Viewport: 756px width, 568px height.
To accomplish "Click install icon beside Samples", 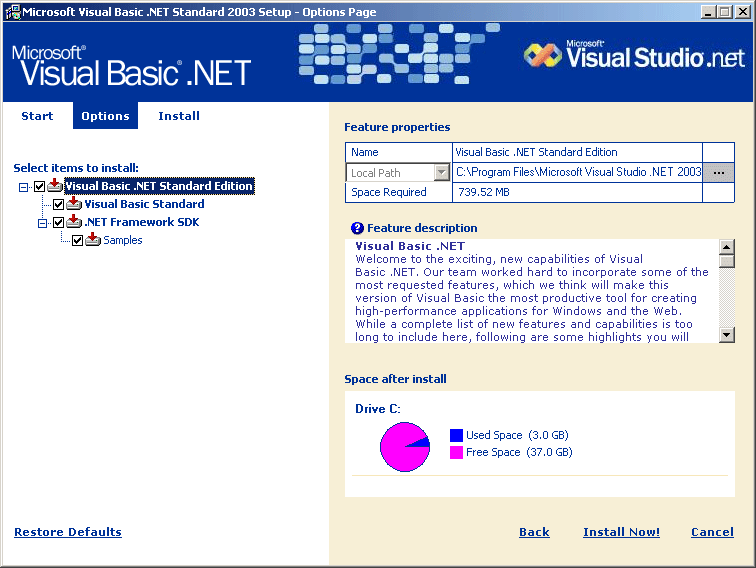I will (93, 240).
